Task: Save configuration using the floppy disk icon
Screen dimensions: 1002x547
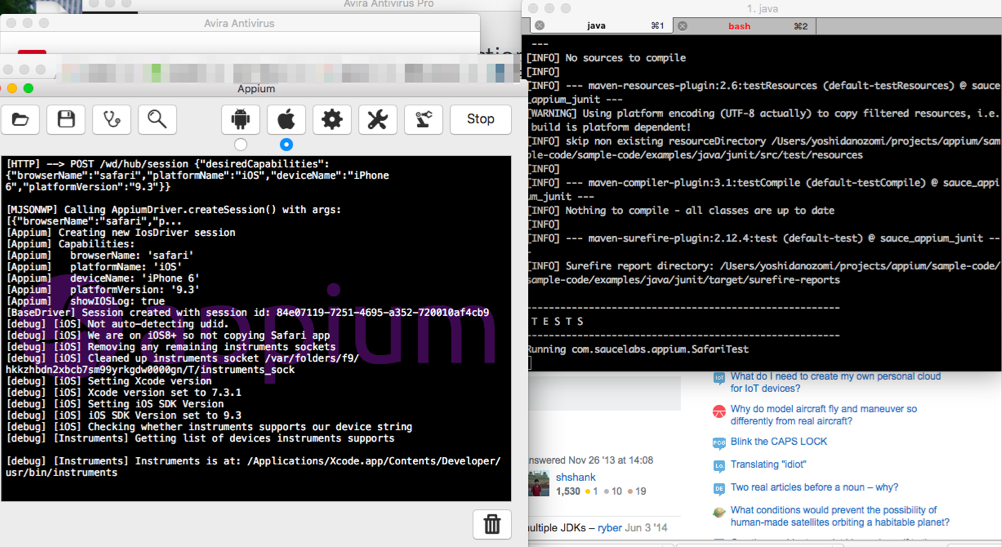Action: coord(66,119)
